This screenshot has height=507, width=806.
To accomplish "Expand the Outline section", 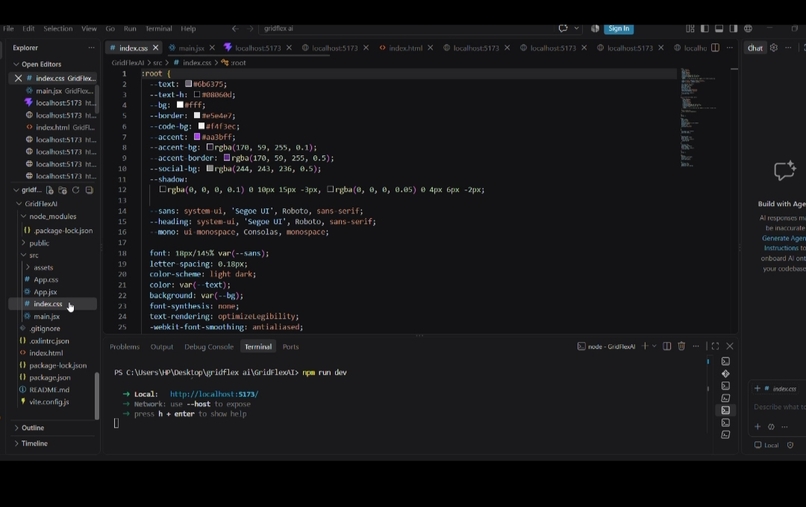I will tap(16, 428).
